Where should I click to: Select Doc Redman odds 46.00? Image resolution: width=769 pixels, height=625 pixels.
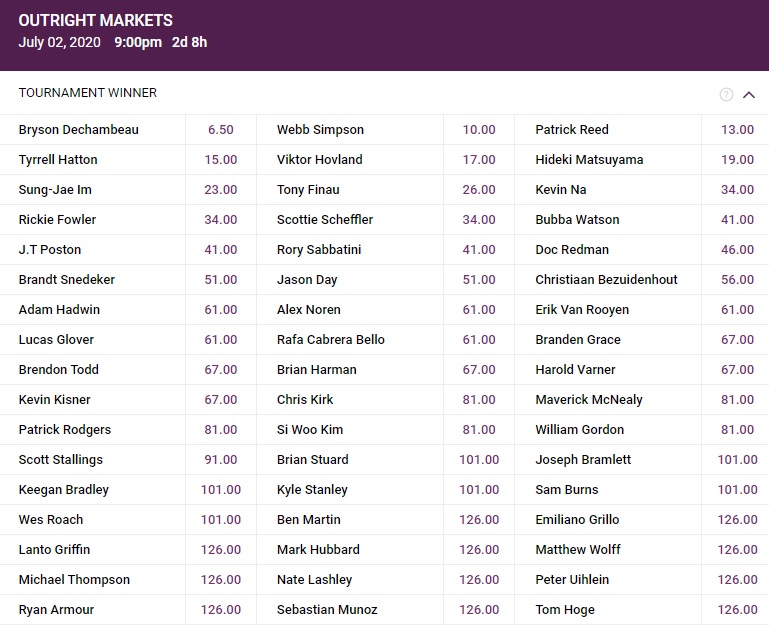(x=737, y=249)
